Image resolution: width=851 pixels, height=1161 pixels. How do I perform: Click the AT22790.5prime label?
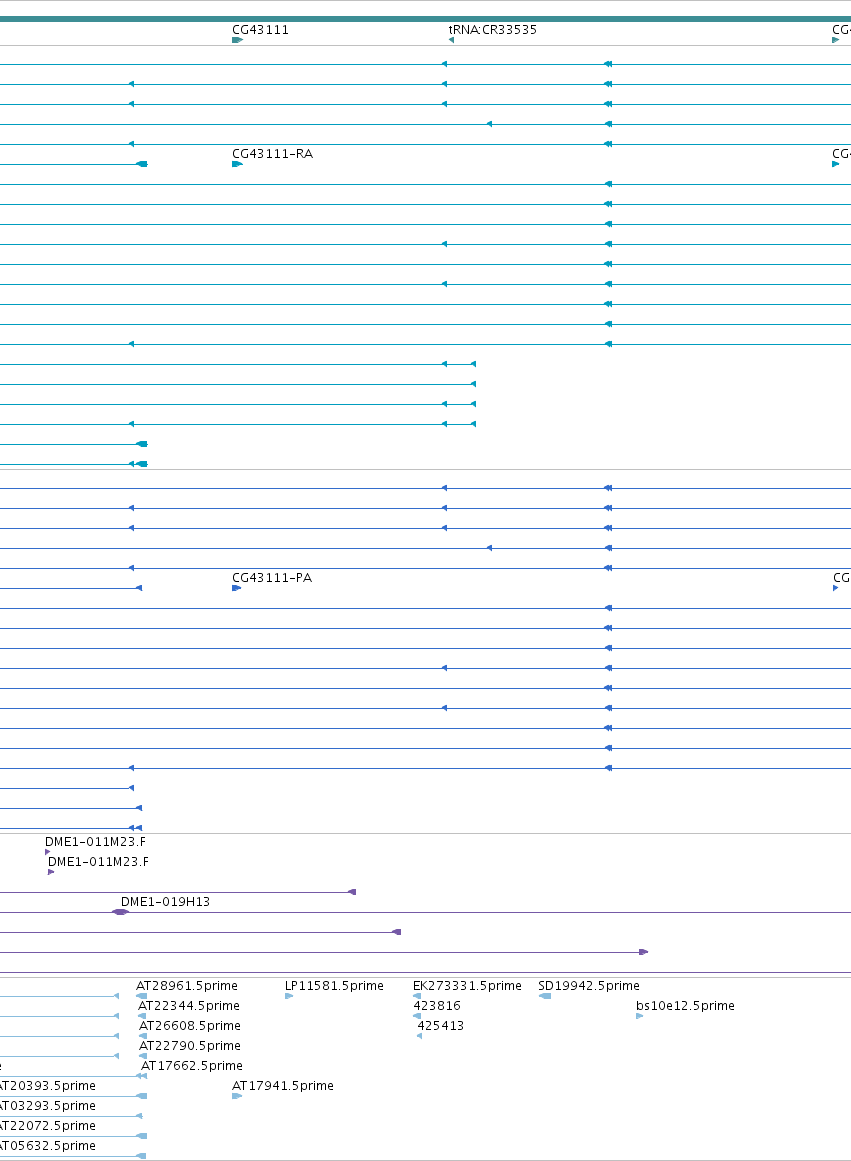coord(190,1046)
